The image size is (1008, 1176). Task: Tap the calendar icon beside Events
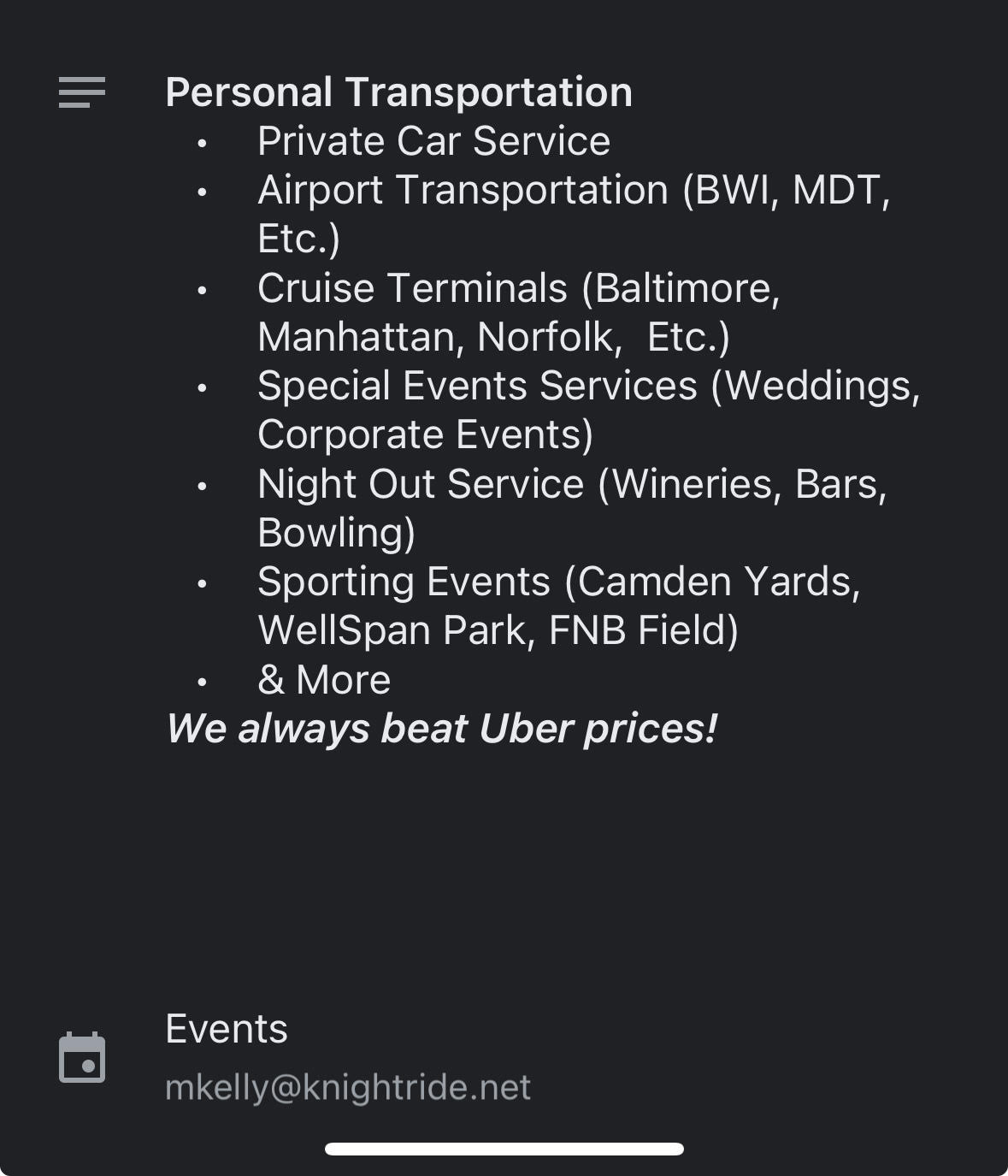82,1058
